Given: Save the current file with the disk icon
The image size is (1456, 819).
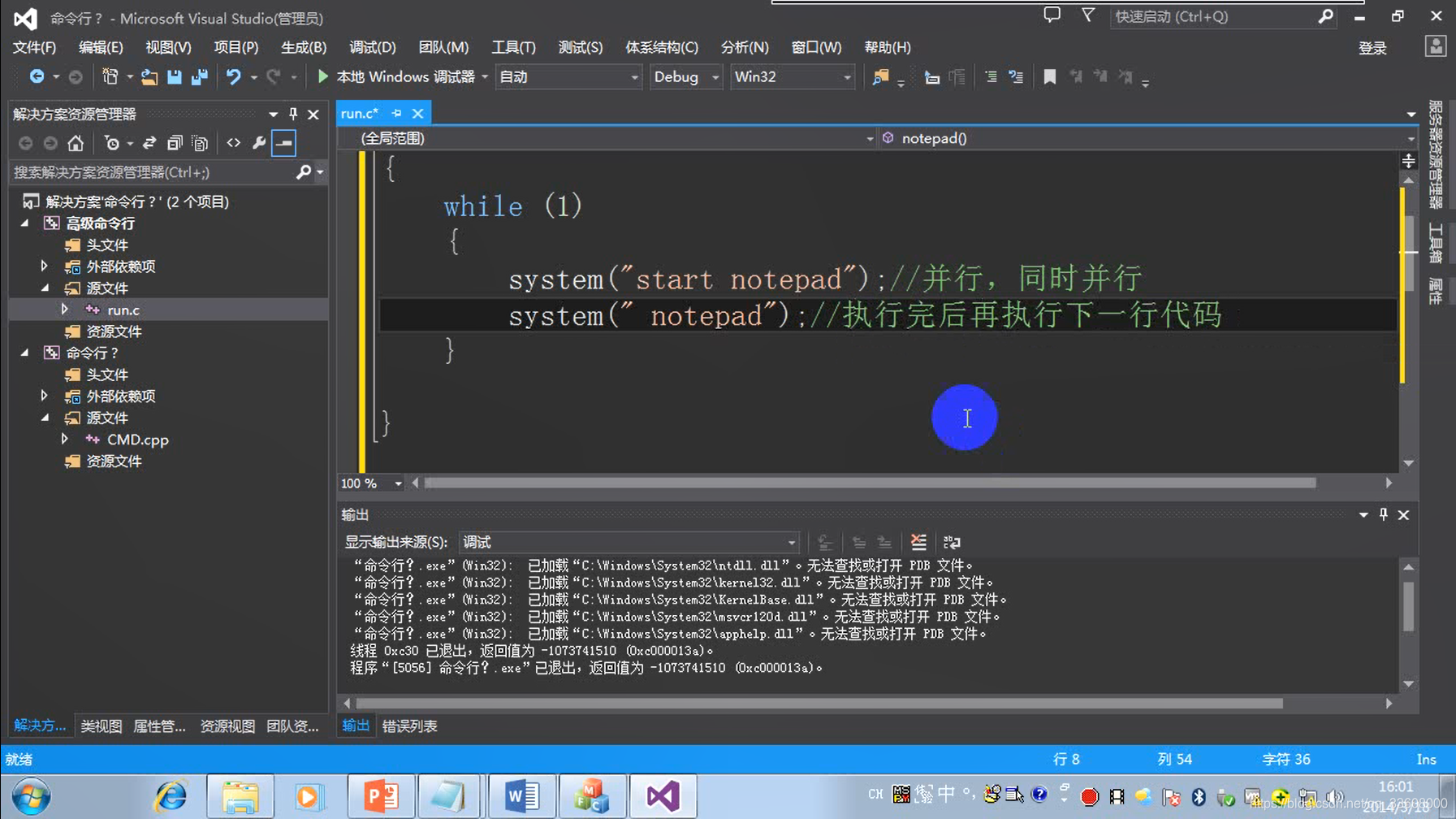Looking at the screenshot, I should pos(174,76).
